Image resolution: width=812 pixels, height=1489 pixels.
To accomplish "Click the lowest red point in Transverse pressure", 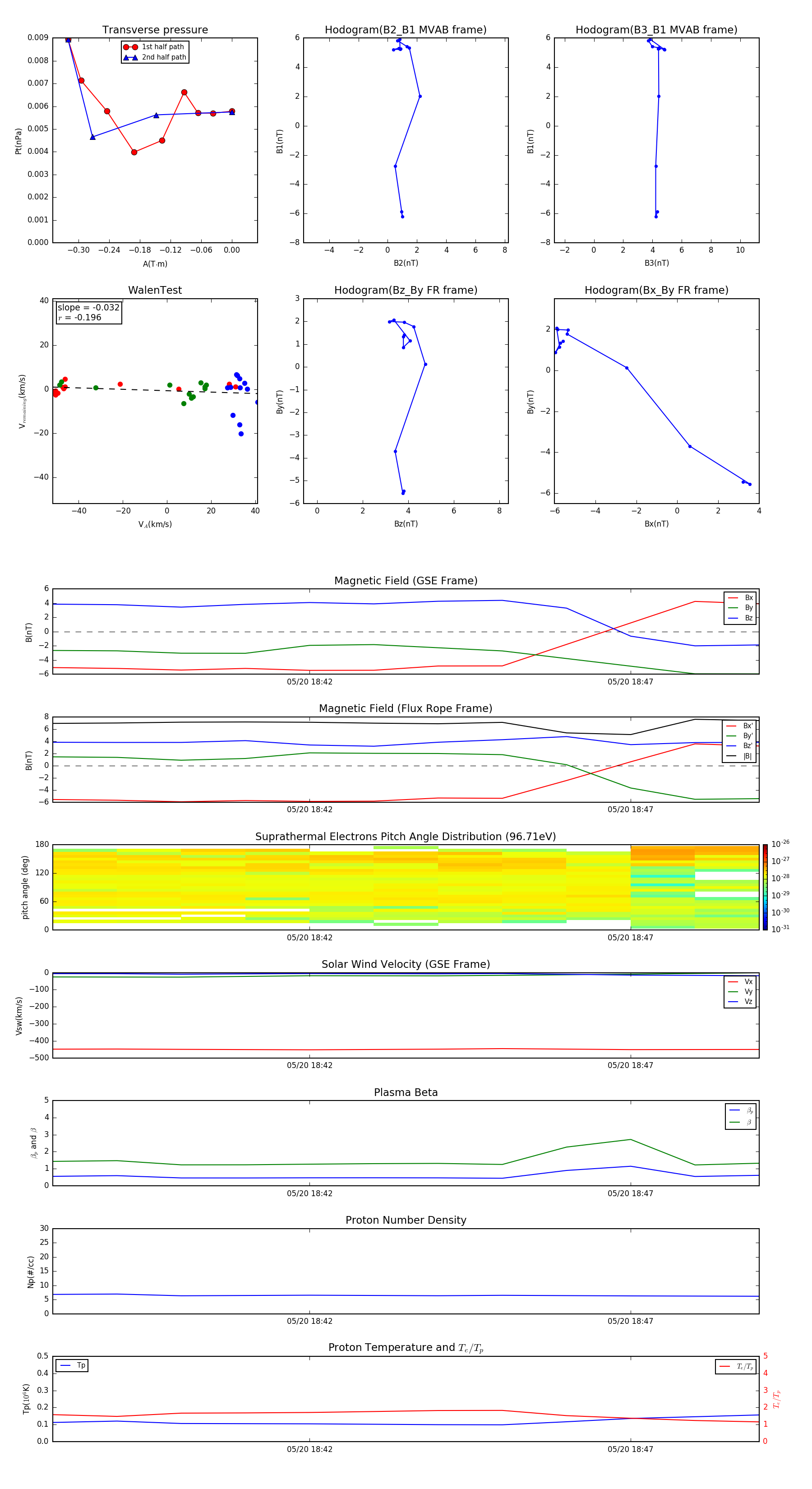I will point(134,152).
